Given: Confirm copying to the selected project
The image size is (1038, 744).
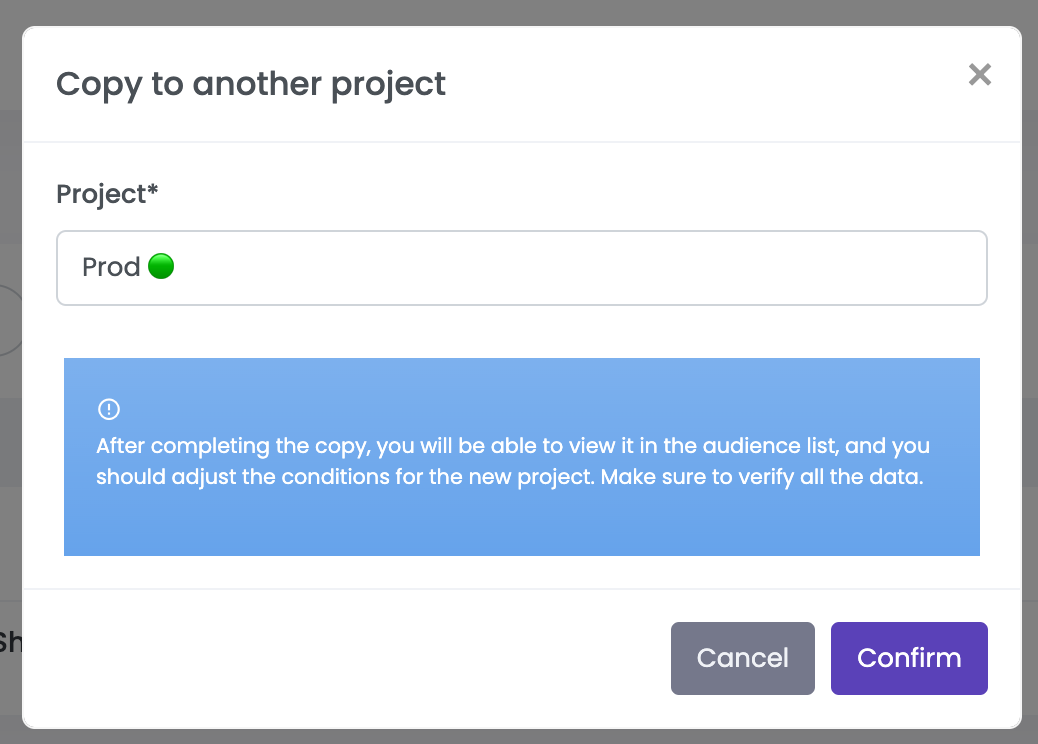Looking at the screenshot, I should 908,658.
